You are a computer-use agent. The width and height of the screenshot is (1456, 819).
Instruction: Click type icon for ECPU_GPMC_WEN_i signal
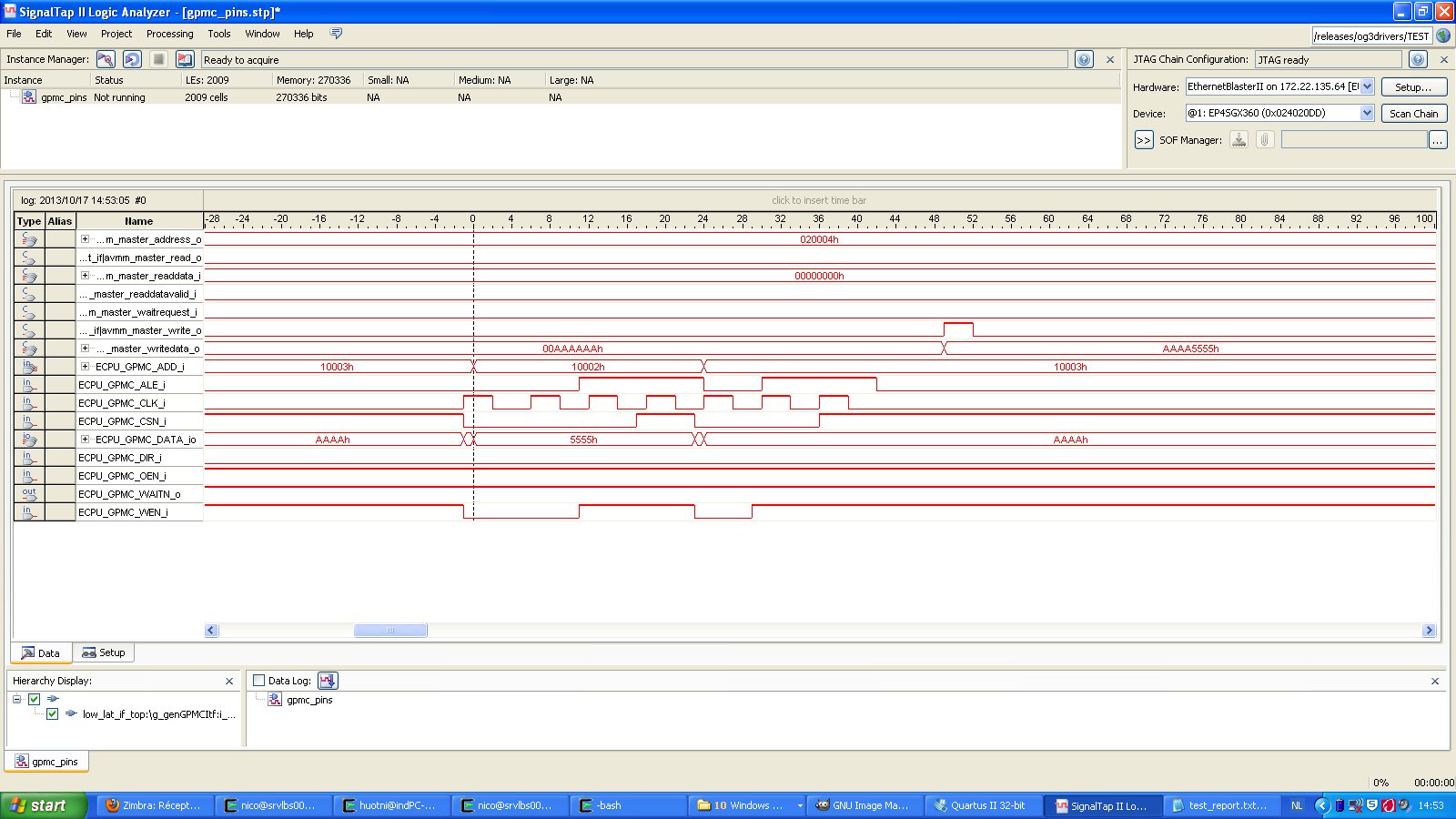pos(29,512)
